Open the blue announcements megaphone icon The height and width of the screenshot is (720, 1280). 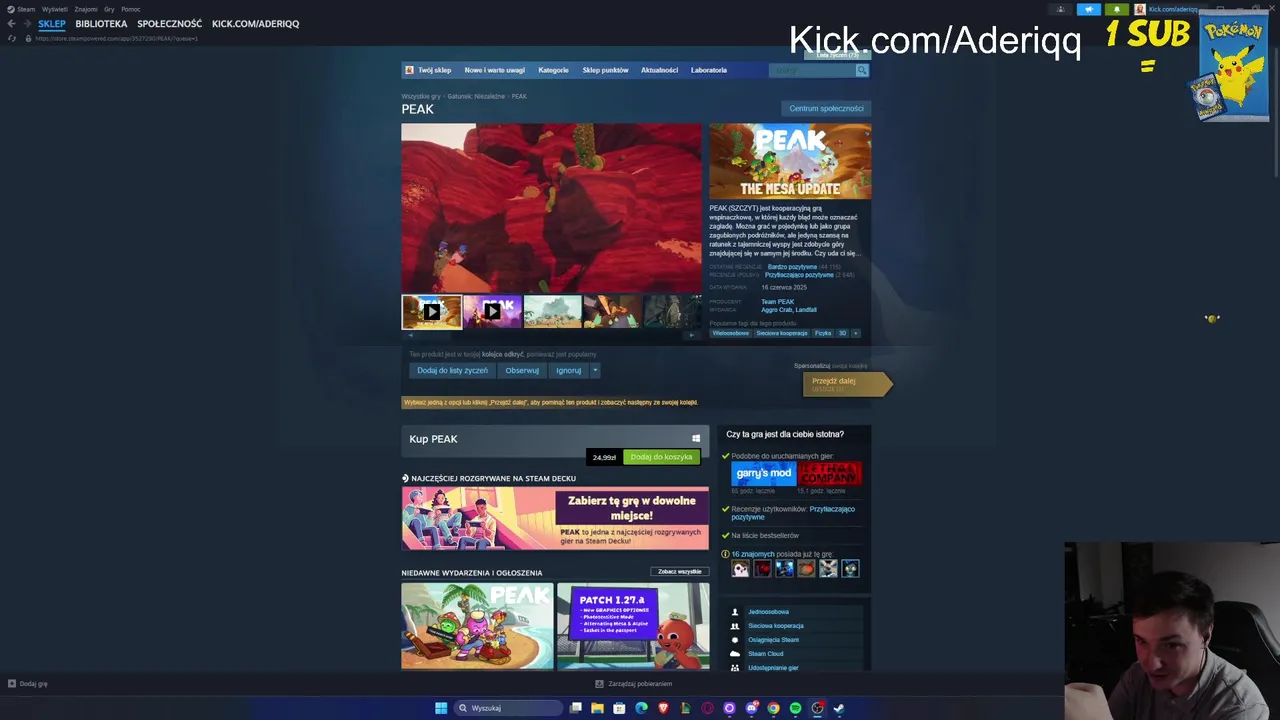pos(1089,9)
